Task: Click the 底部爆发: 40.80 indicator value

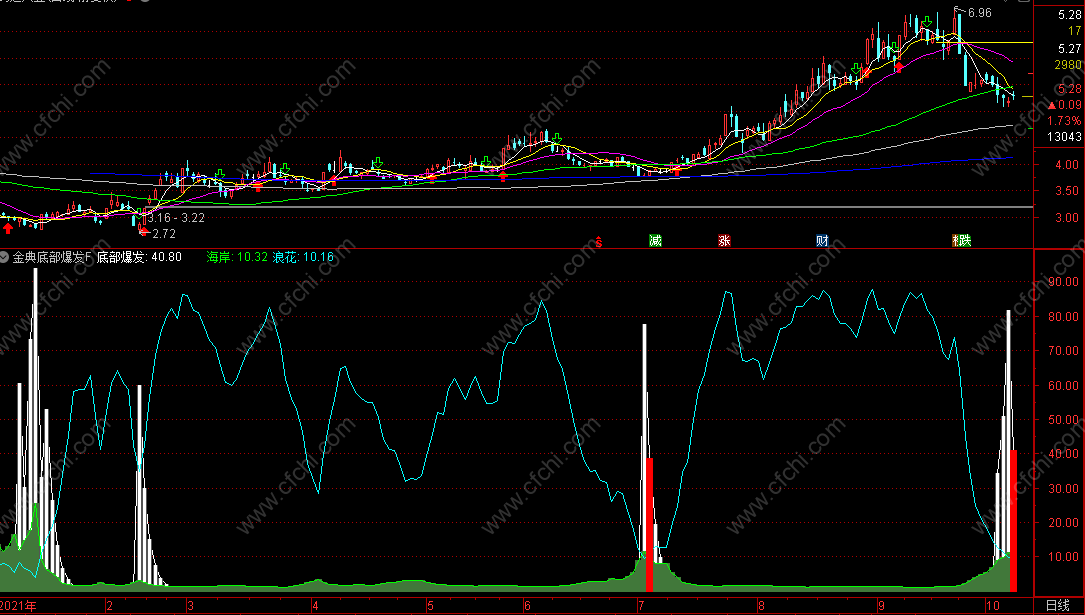Action: point(139,257)
